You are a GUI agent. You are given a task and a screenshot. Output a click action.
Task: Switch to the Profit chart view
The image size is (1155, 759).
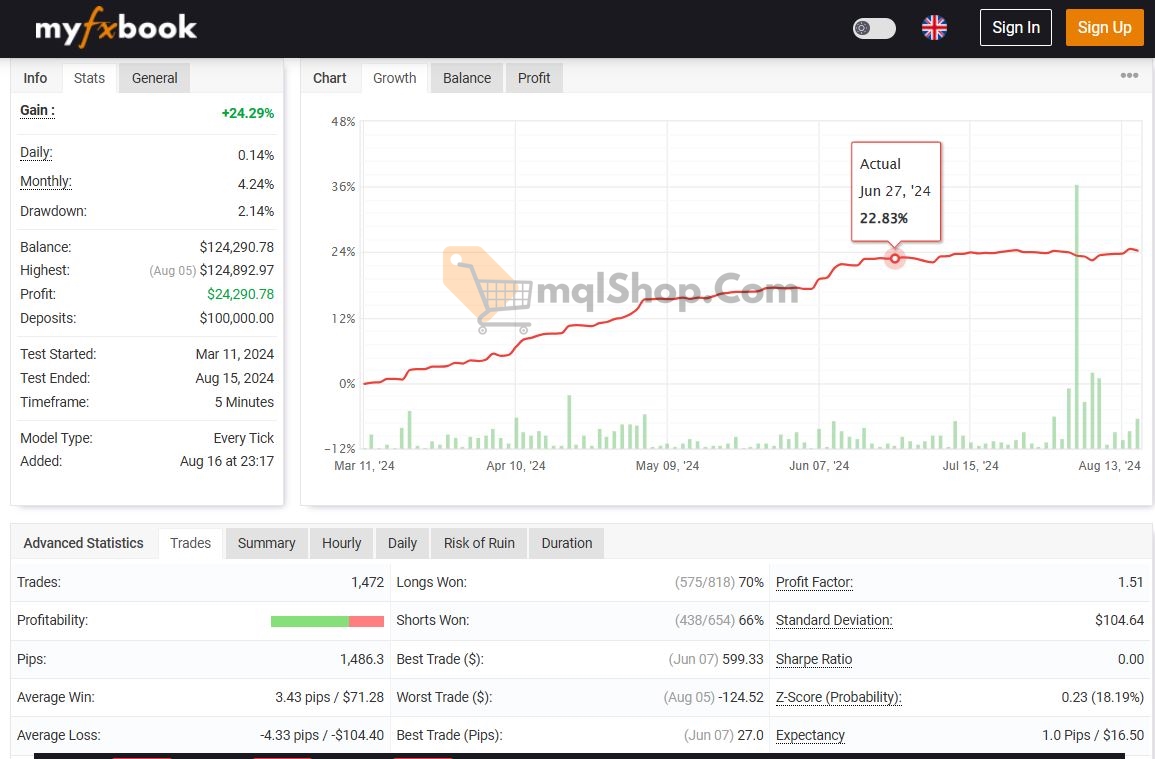tap(534, 77)
